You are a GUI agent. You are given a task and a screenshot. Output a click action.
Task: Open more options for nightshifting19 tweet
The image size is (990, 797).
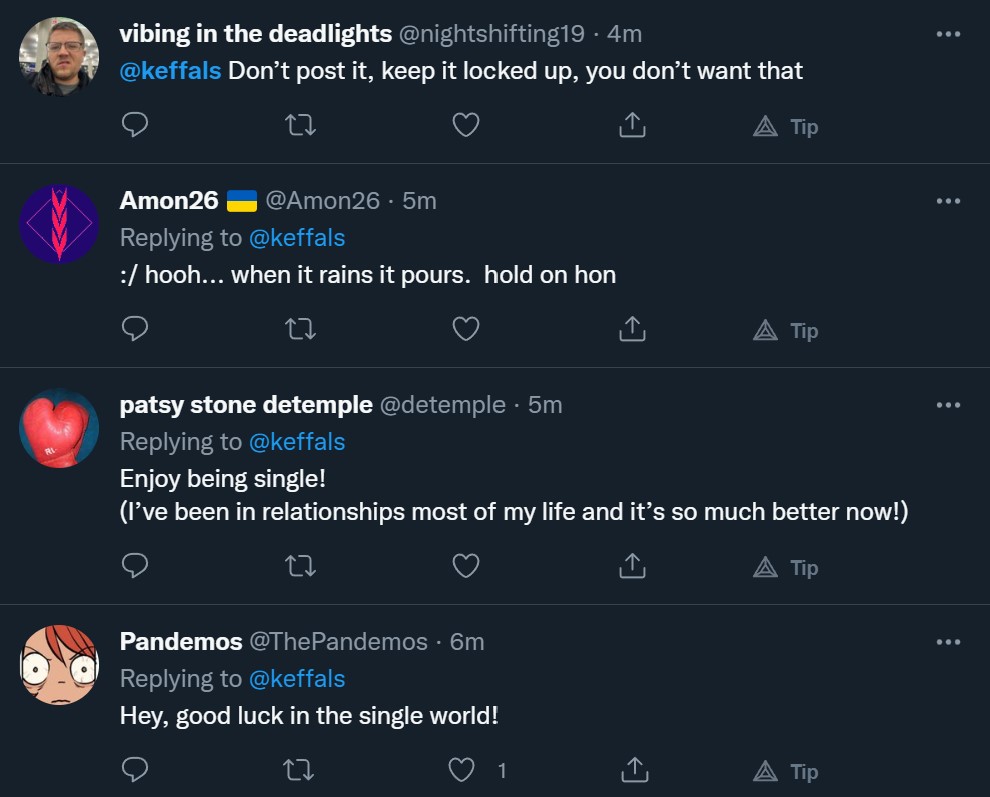[947, 33]
